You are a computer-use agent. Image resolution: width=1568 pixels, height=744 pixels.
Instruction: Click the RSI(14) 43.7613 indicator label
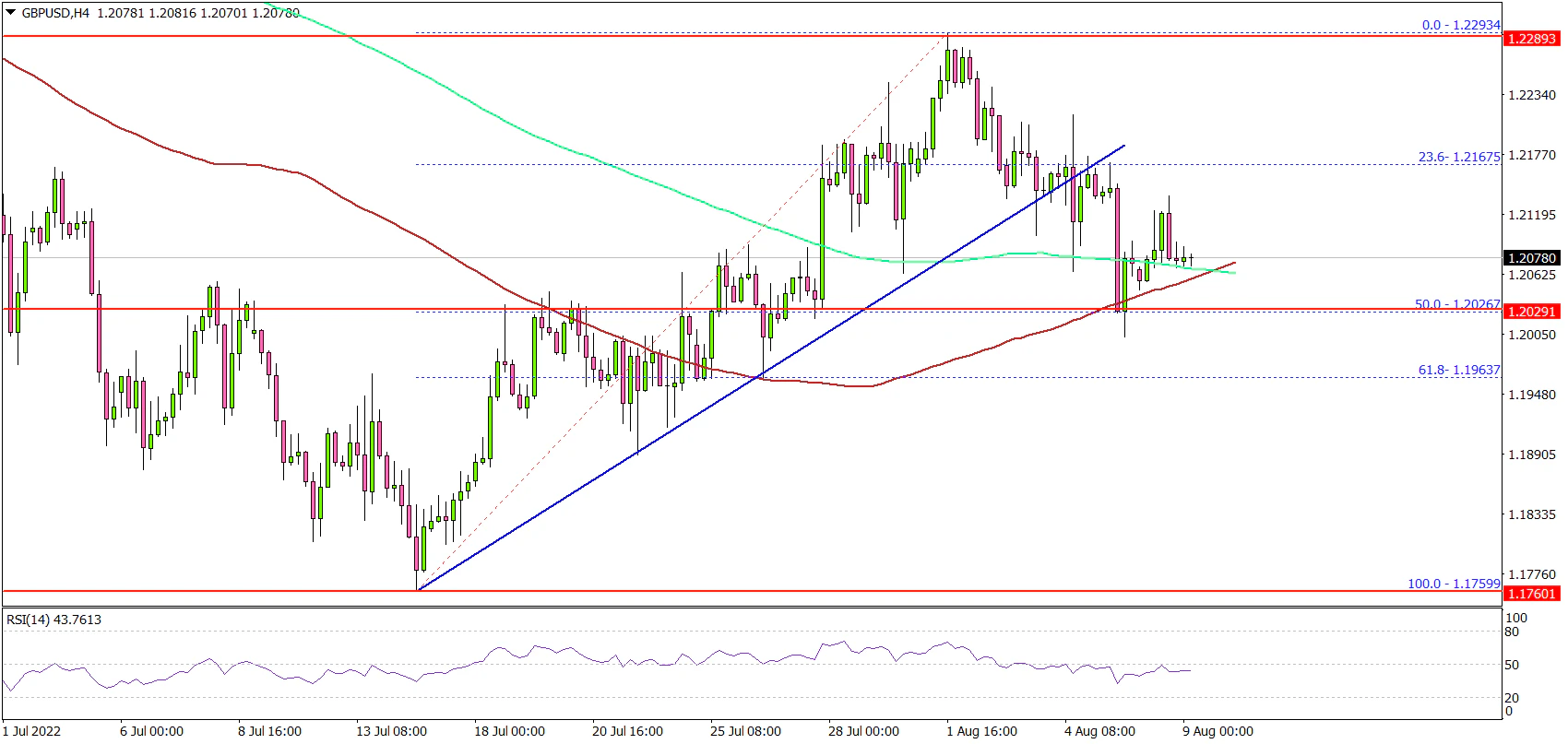[53, 620]
